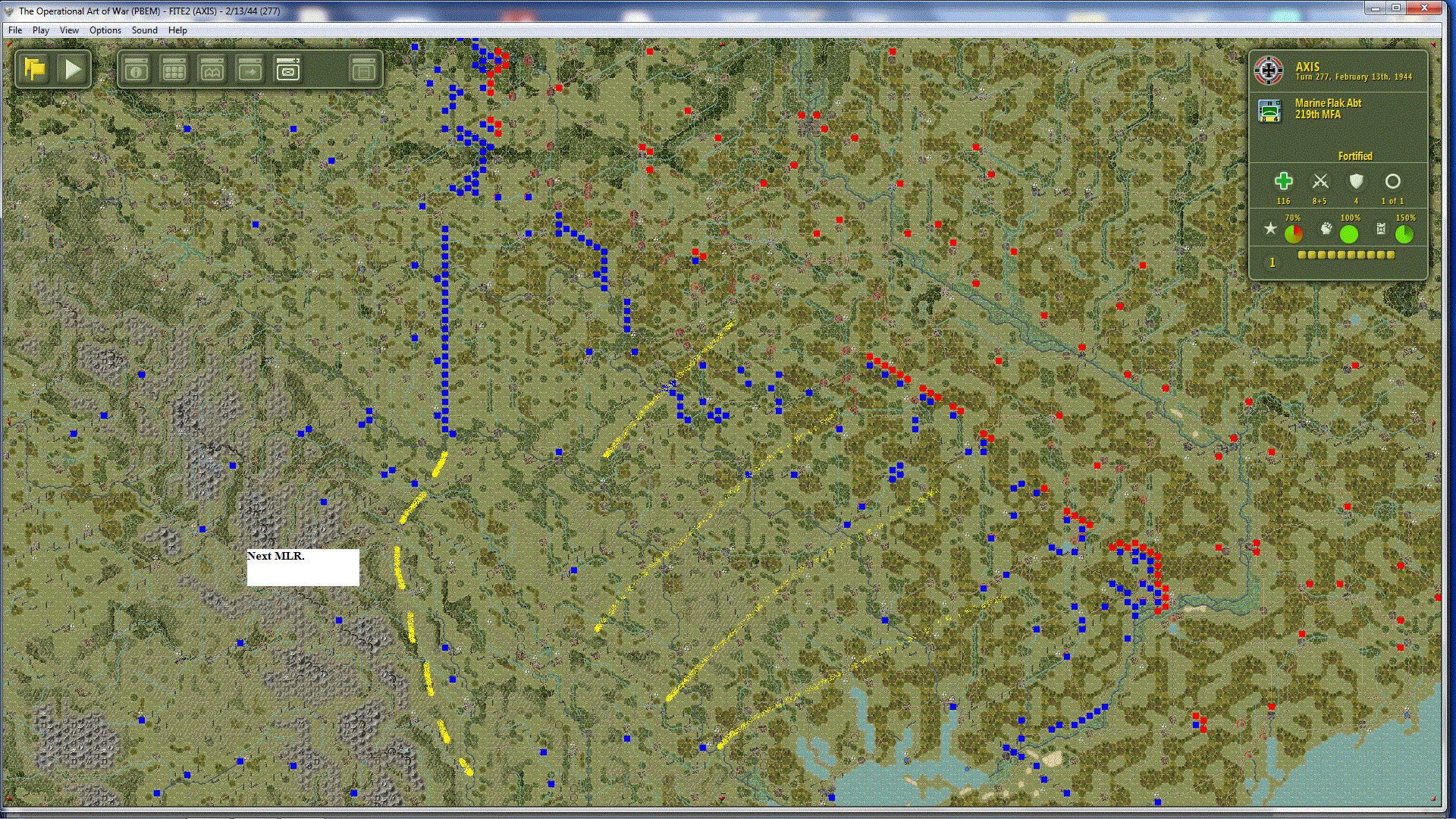Open the Options menu

click(x=105, y=30)
